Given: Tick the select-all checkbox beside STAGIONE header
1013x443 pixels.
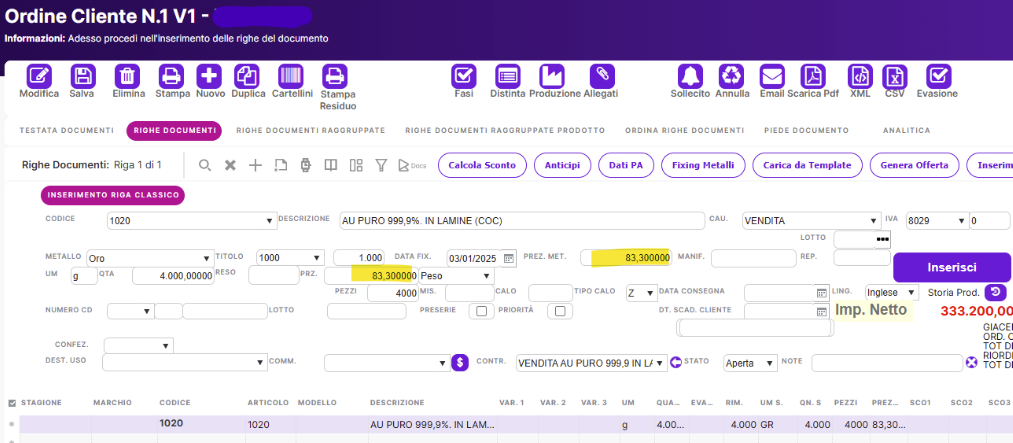Looking at the screenshot, I should pos(12,403).
